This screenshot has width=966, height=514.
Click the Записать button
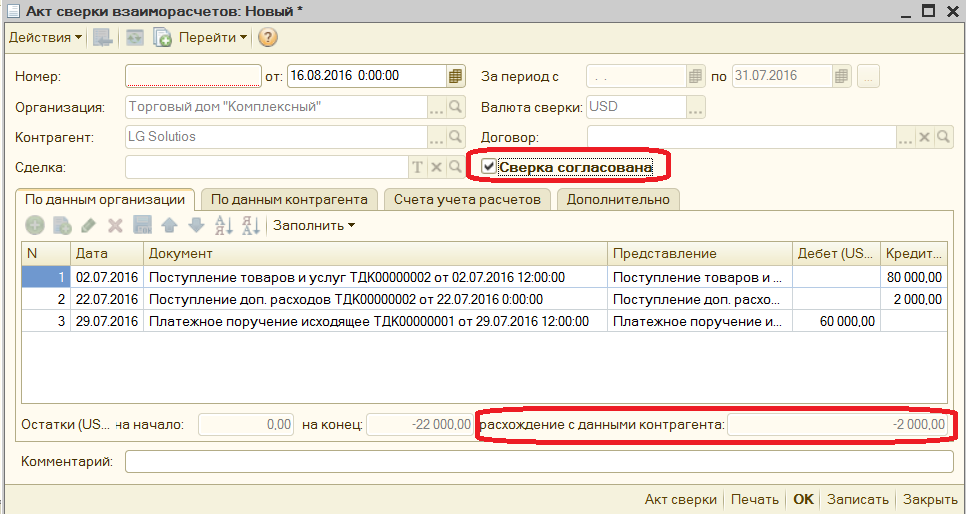858,499
